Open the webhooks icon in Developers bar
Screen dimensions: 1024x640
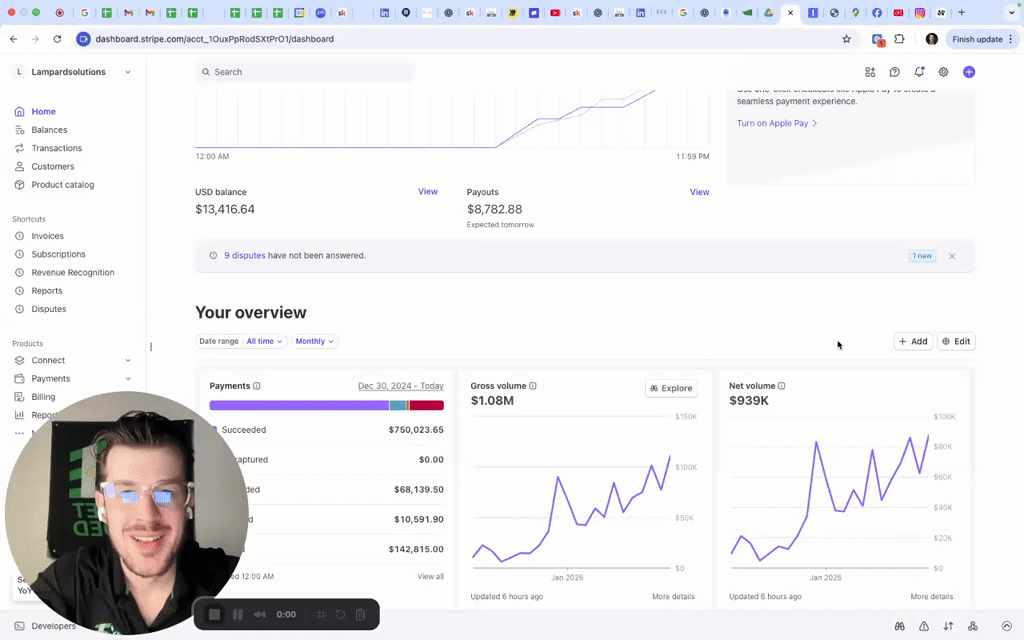click(x=972, y=626)
